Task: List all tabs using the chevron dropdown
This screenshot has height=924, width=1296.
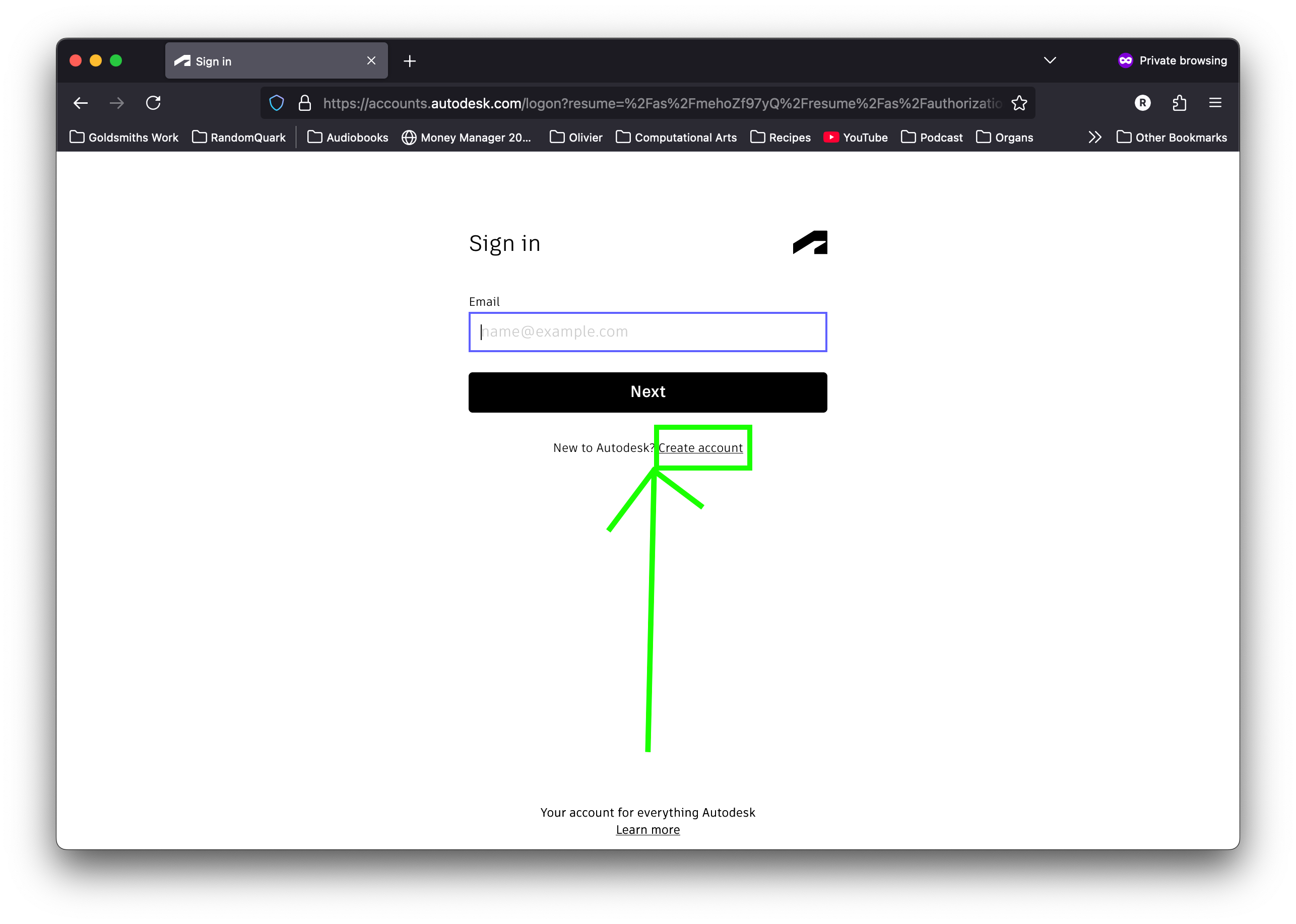Action: [1050, 60]
